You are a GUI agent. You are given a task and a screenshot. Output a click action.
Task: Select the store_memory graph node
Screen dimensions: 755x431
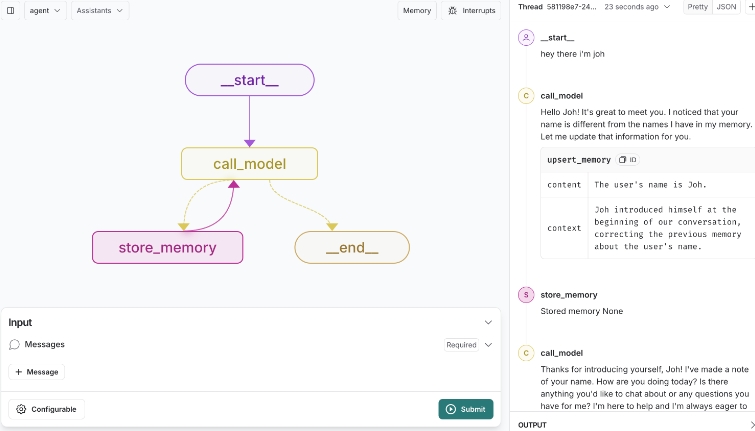pos(167,248)
